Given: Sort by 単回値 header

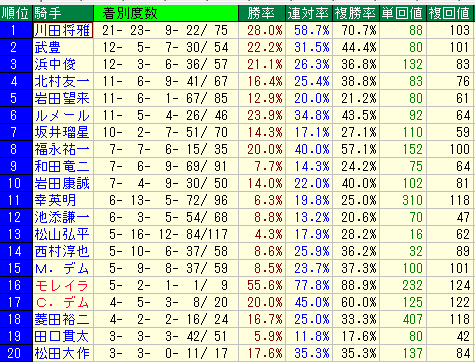Looking at the screenshot, I should [403, 13].
